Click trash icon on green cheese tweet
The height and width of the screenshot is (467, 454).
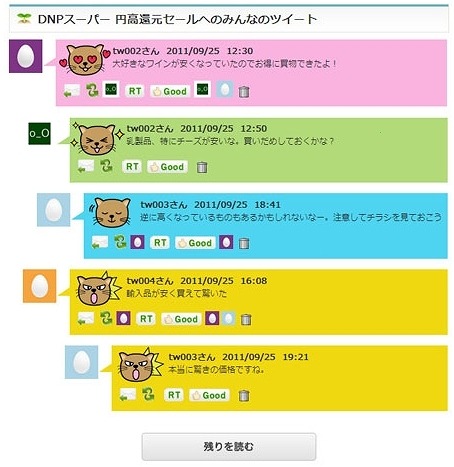pos(202,167)
